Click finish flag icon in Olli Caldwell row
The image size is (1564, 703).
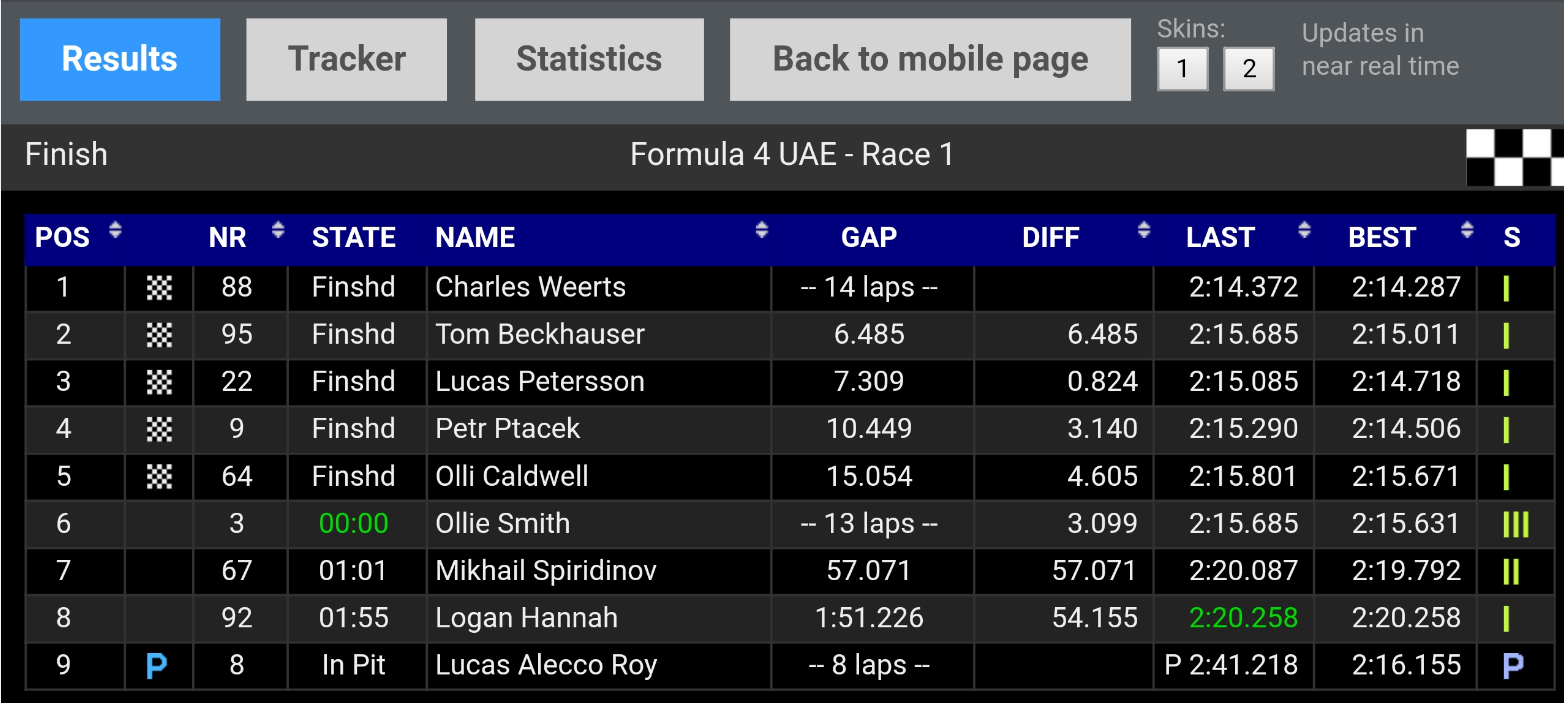tap(159, 477)
